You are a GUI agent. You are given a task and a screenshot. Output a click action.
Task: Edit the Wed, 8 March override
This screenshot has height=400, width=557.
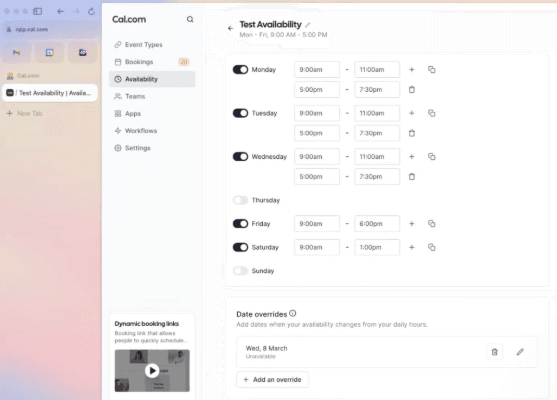coord(520,352)
